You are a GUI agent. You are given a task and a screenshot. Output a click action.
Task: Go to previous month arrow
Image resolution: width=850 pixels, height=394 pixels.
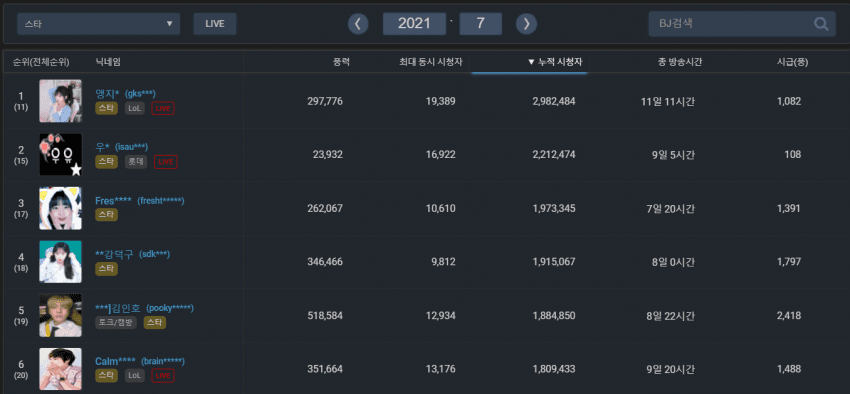358,24
